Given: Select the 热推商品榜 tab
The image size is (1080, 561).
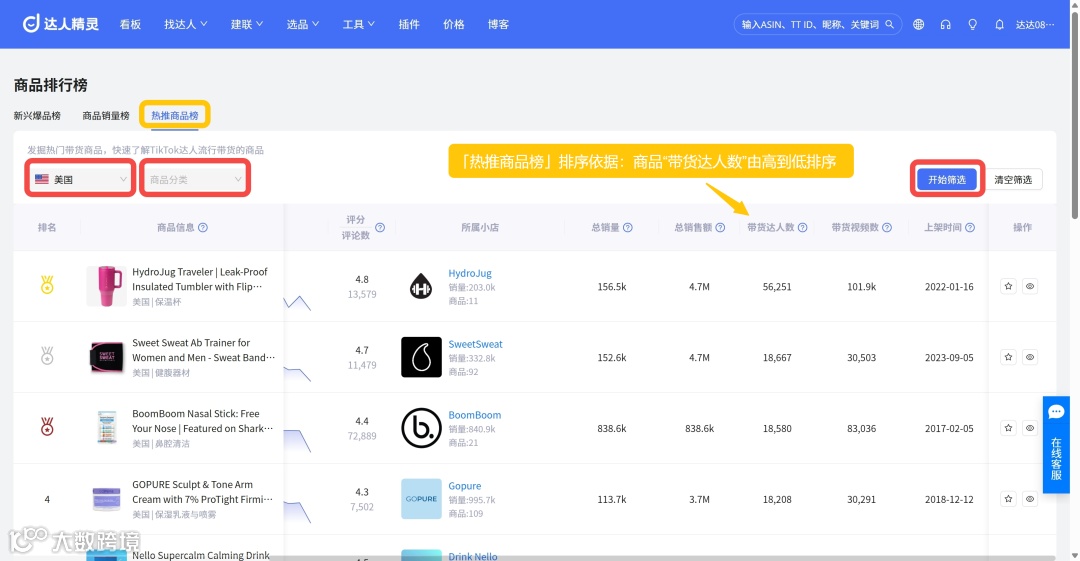Looking at the screenshot, I should (x=175, y=116).
